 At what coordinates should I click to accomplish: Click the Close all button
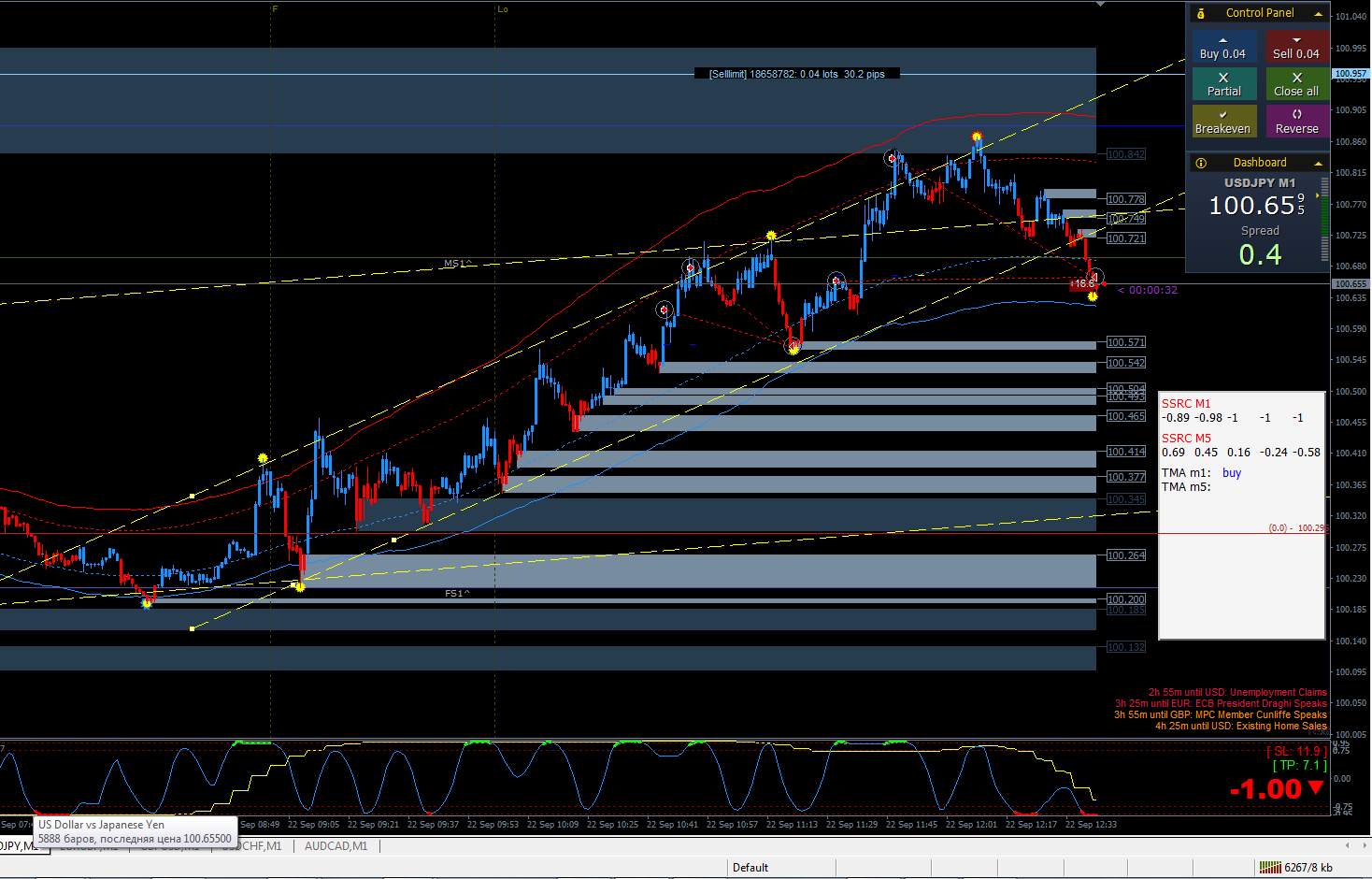tap(1297, 84)
